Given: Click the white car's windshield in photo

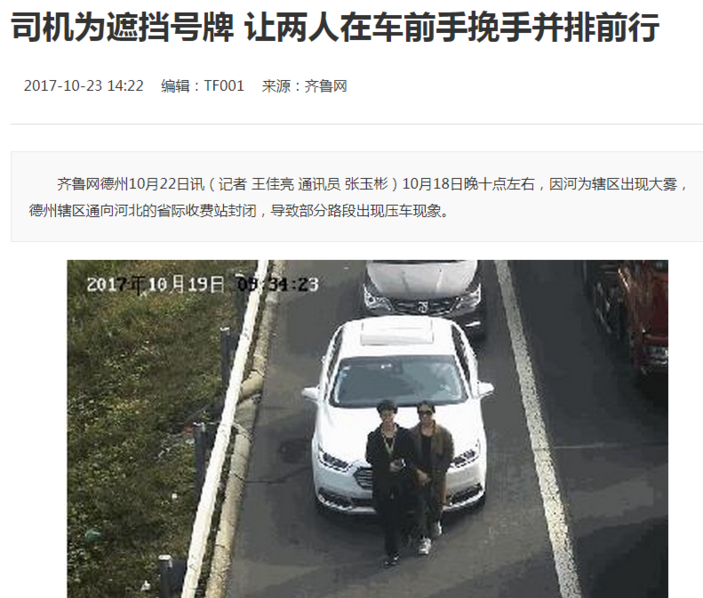Looking at the screenshot, I should tap(398, 381).
